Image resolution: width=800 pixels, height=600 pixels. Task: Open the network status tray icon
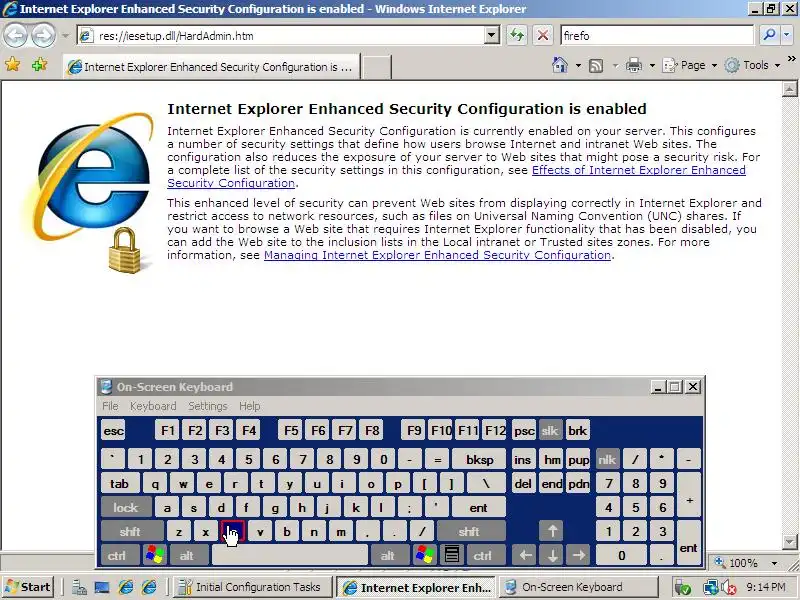click(x=710, y=587)
